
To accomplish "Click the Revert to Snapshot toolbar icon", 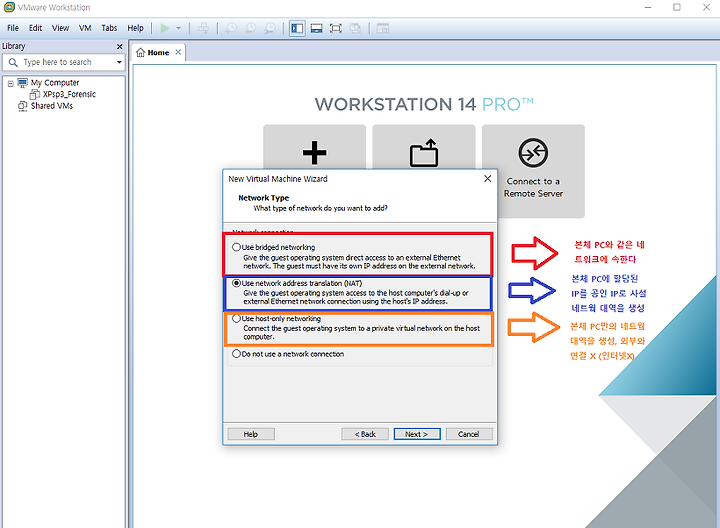I will coord(251,28).
